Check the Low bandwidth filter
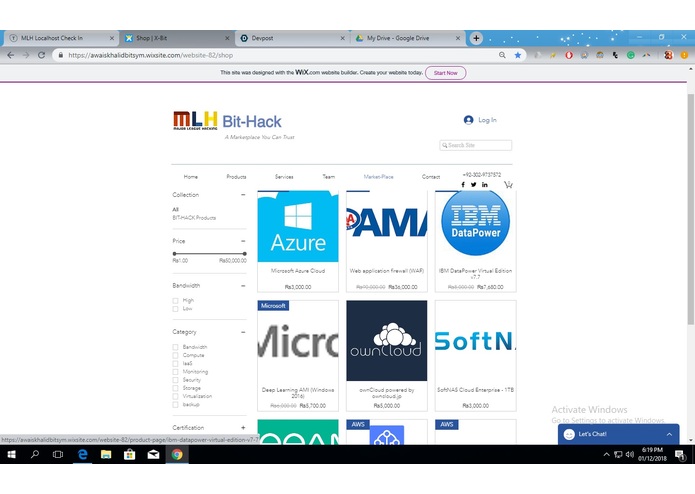The image size is (695, 494). click(176, 309)
